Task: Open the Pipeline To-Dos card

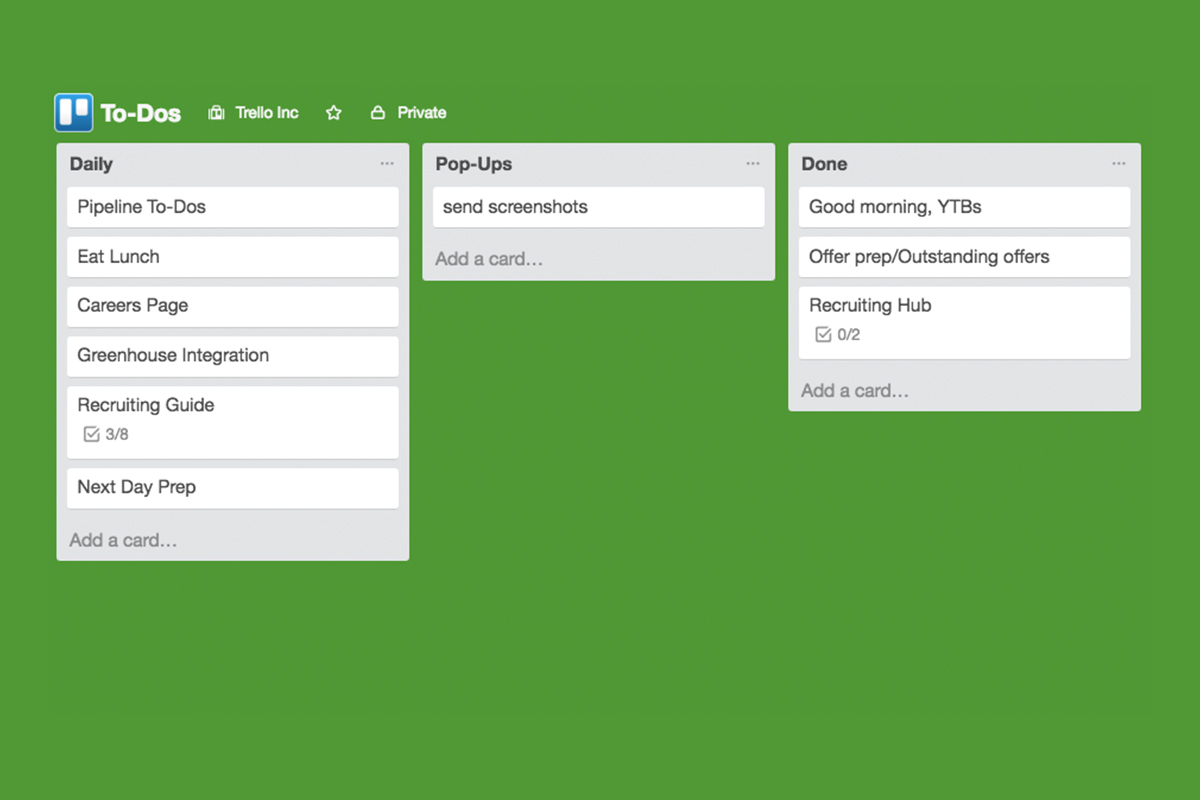Action: tap(233, 207)
